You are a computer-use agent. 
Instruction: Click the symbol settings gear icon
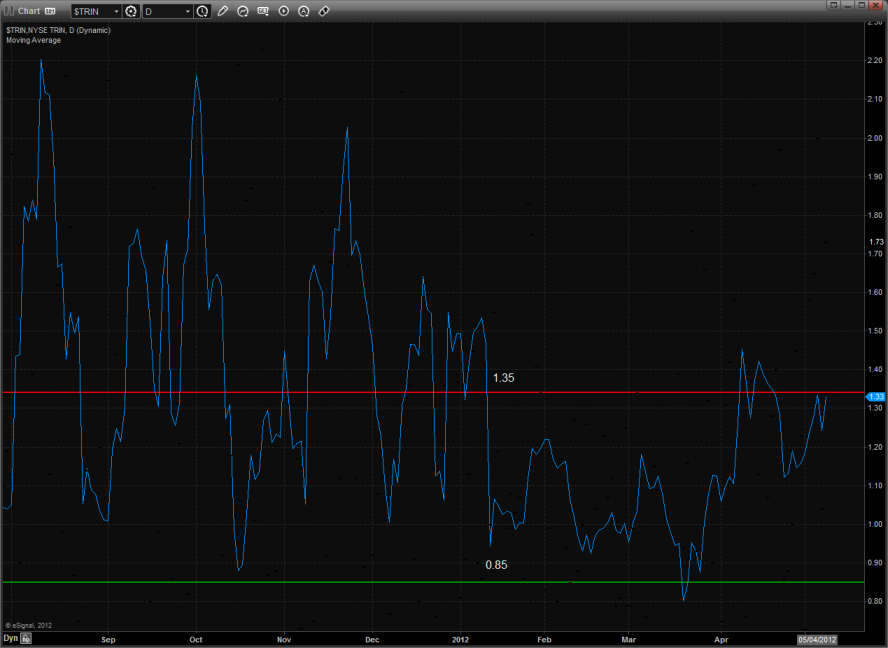pos(131,11)
